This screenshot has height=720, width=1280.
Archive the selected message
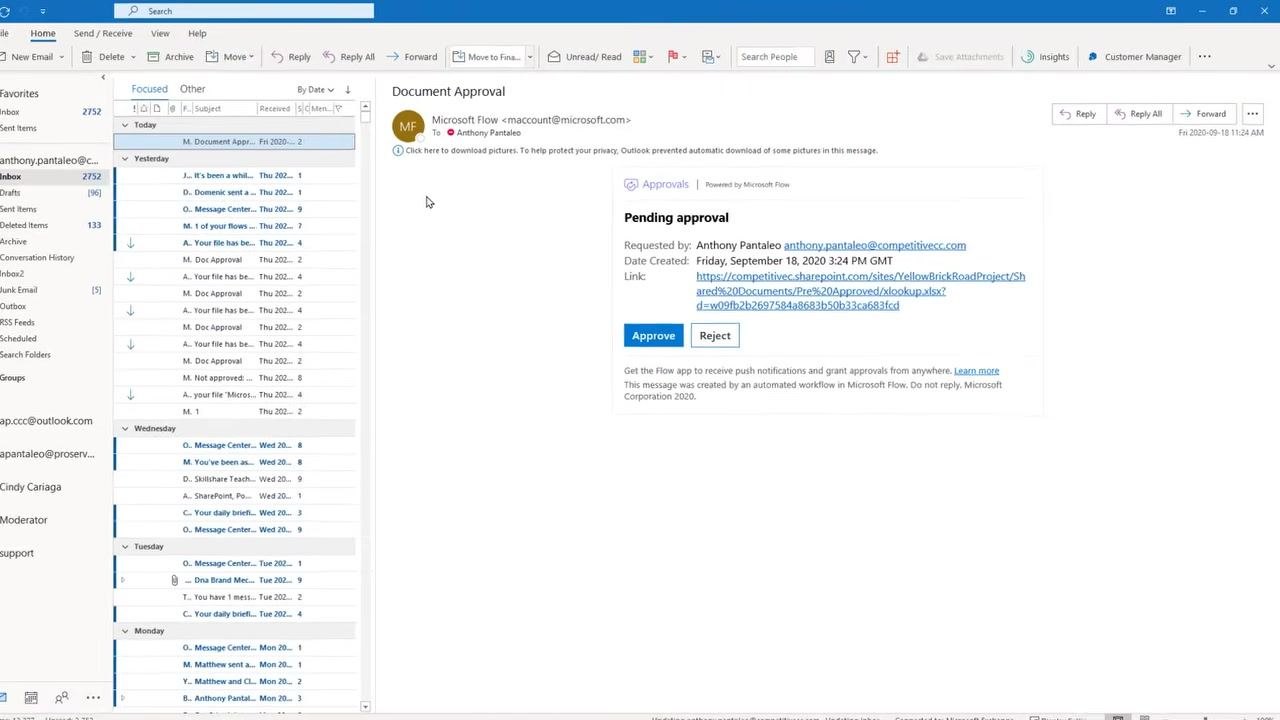(171, 57)
